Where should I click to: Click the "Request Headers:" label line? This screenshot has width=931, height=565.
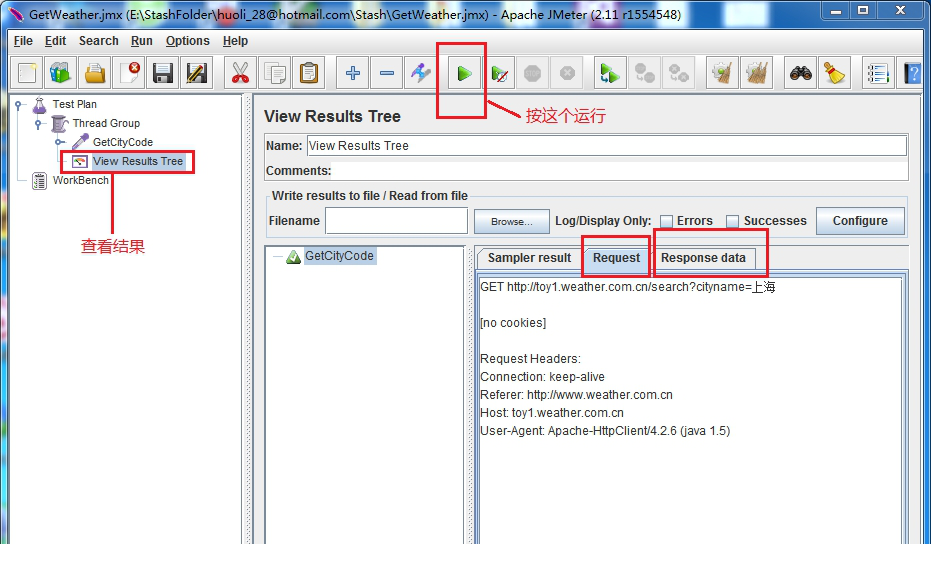point(530,359)
